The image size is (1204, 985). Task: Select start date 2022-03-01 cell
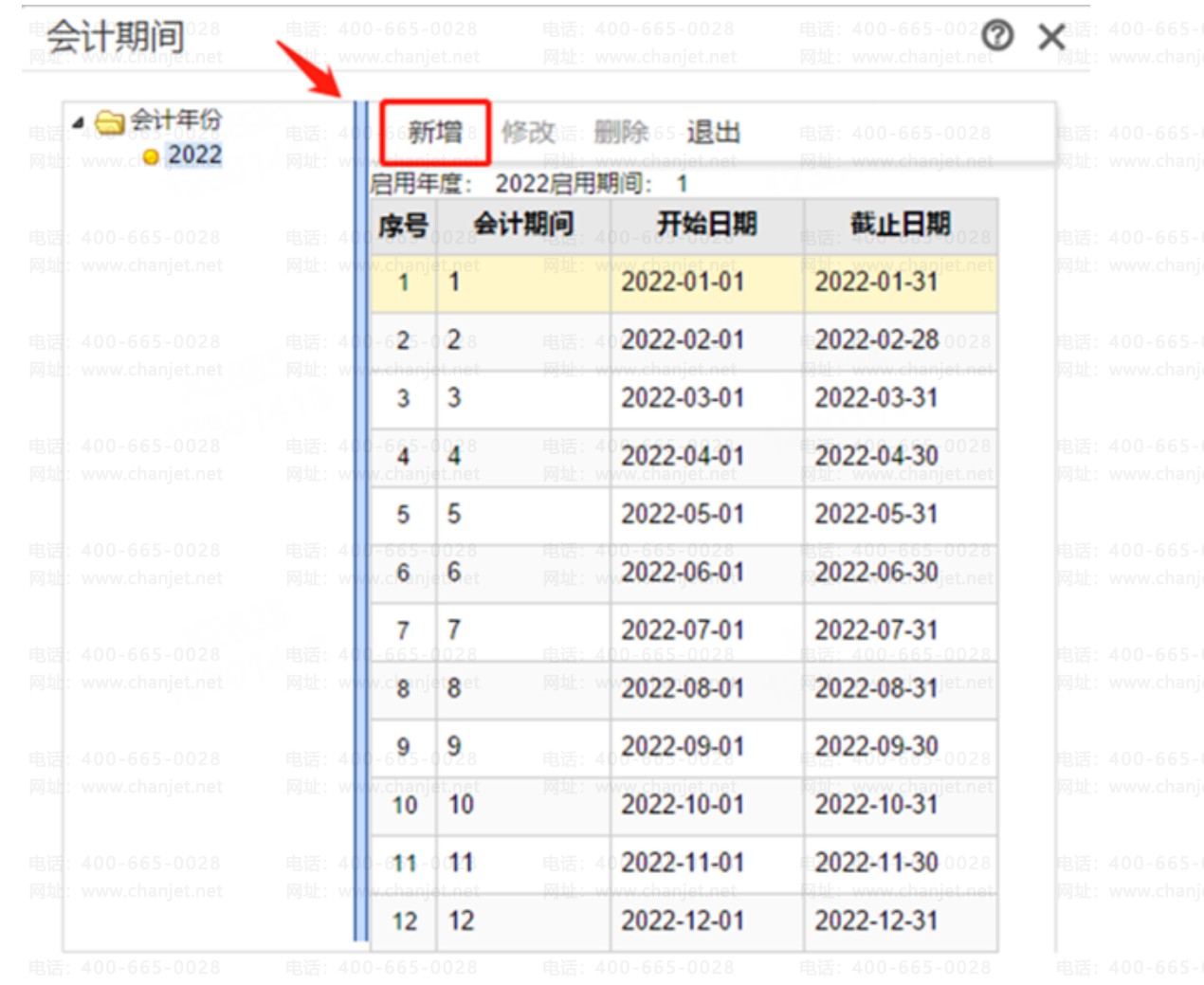[x=707, y=398]
